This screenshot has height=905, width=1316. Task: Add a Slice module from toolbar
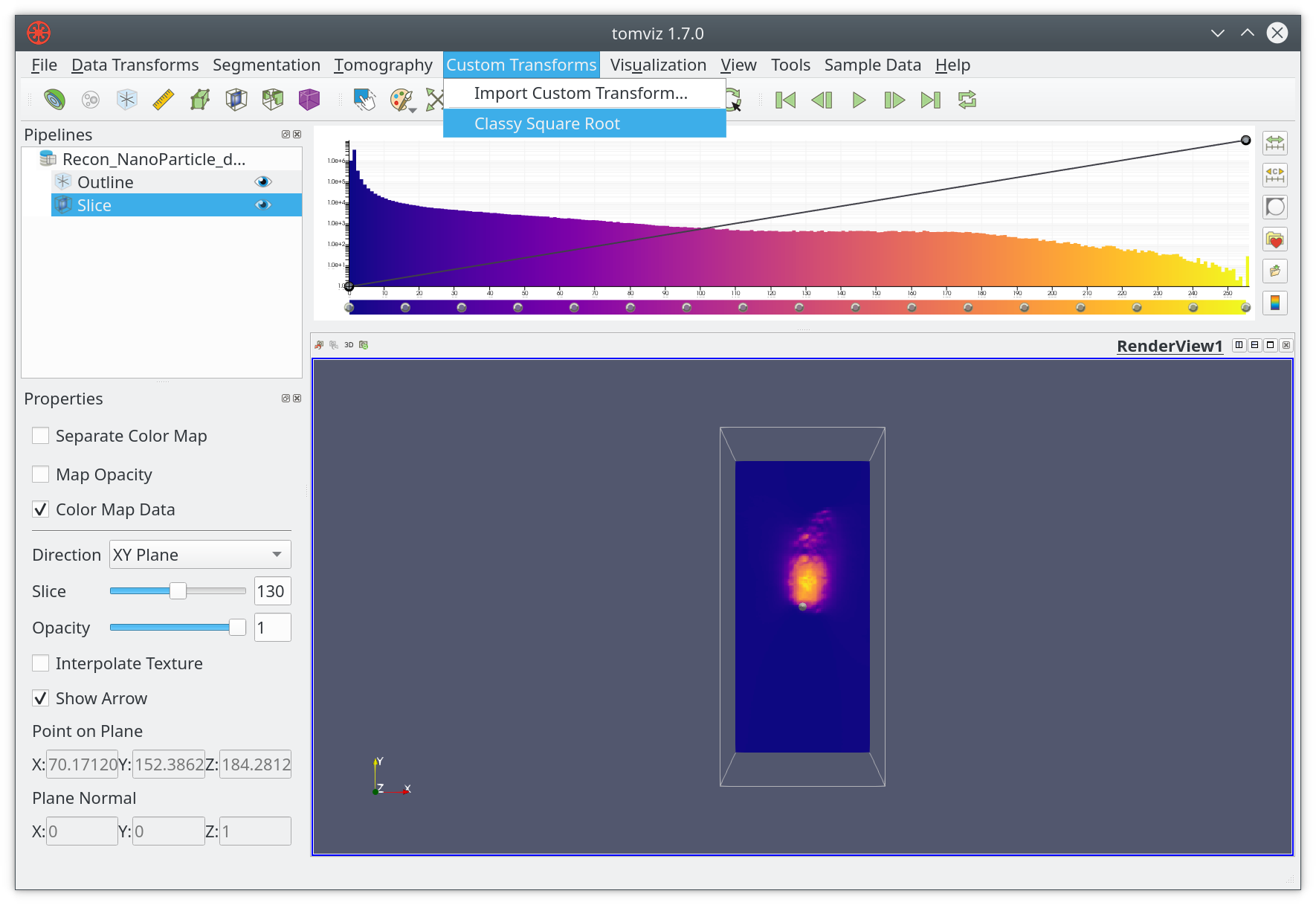236,100
